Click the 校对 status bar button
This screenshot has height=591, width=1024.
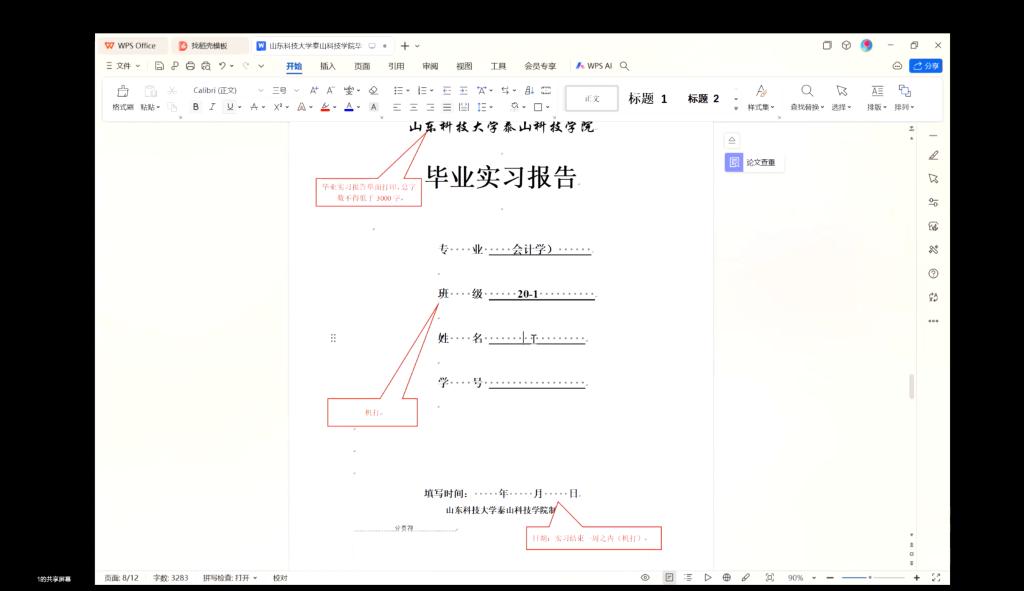tap(280, 578)
